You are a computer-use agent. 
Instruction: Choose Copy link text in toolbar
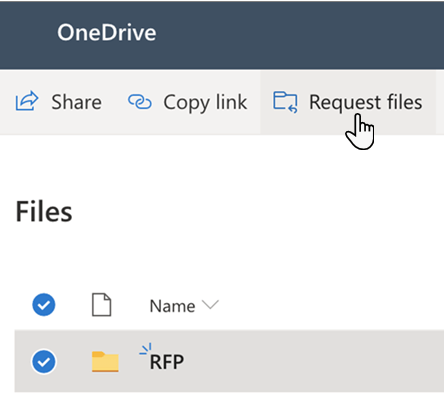click(x=205, y=103)
